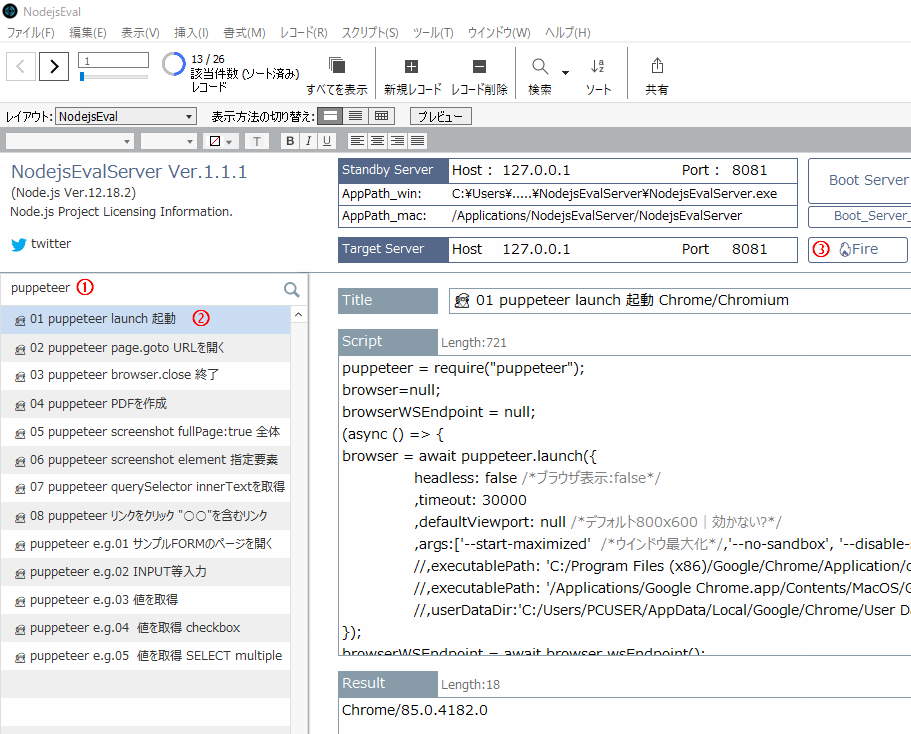Click search magnifier in list panel
The image size is (911, 734).
click(292, 289)
